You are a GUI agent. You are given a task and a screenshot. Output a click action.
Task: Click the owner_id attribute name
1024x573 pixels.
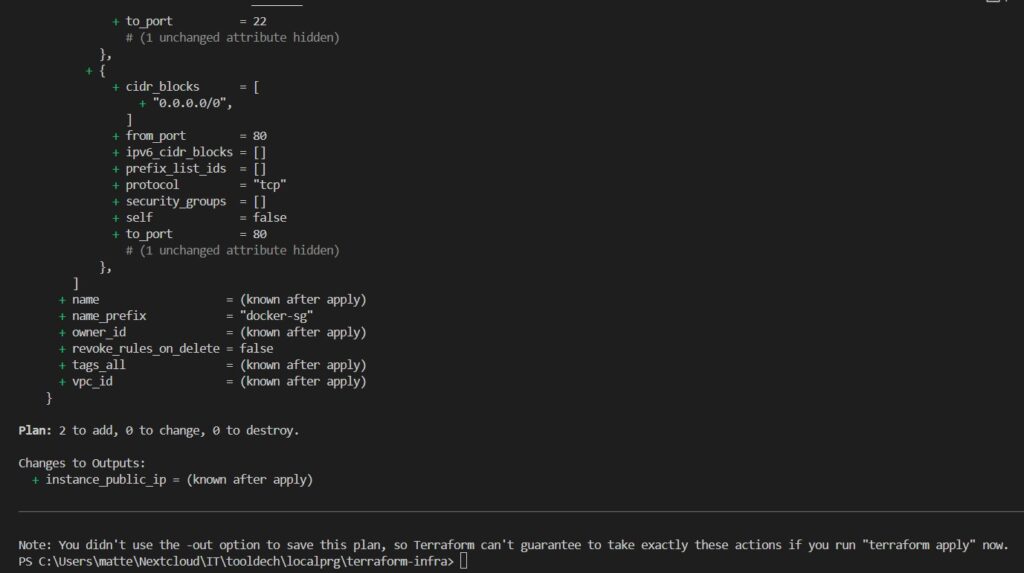point(99,333)
